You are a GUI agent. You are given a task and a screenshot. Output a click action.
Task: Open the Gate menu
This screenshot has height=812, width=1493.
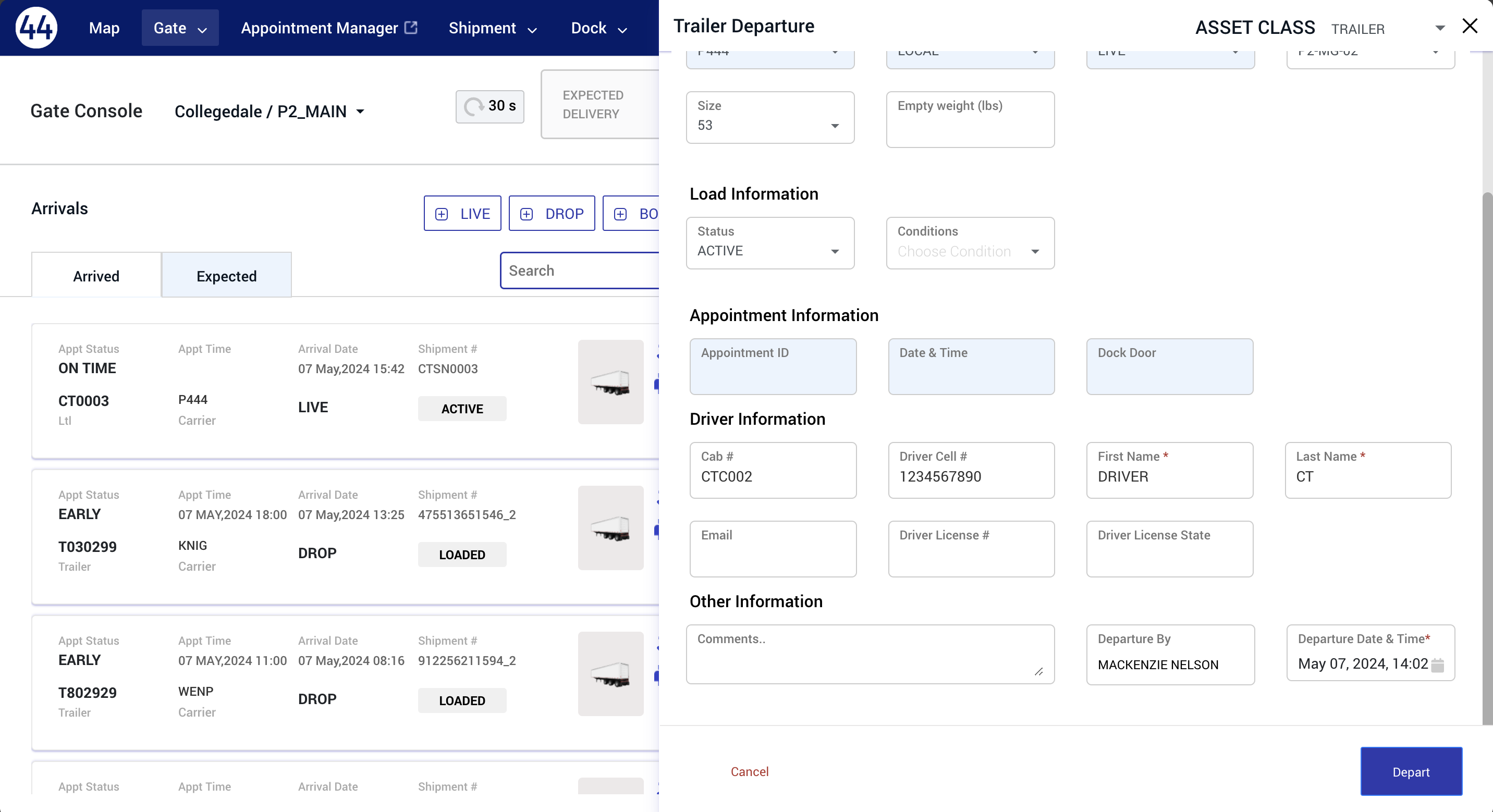[180, 28]
